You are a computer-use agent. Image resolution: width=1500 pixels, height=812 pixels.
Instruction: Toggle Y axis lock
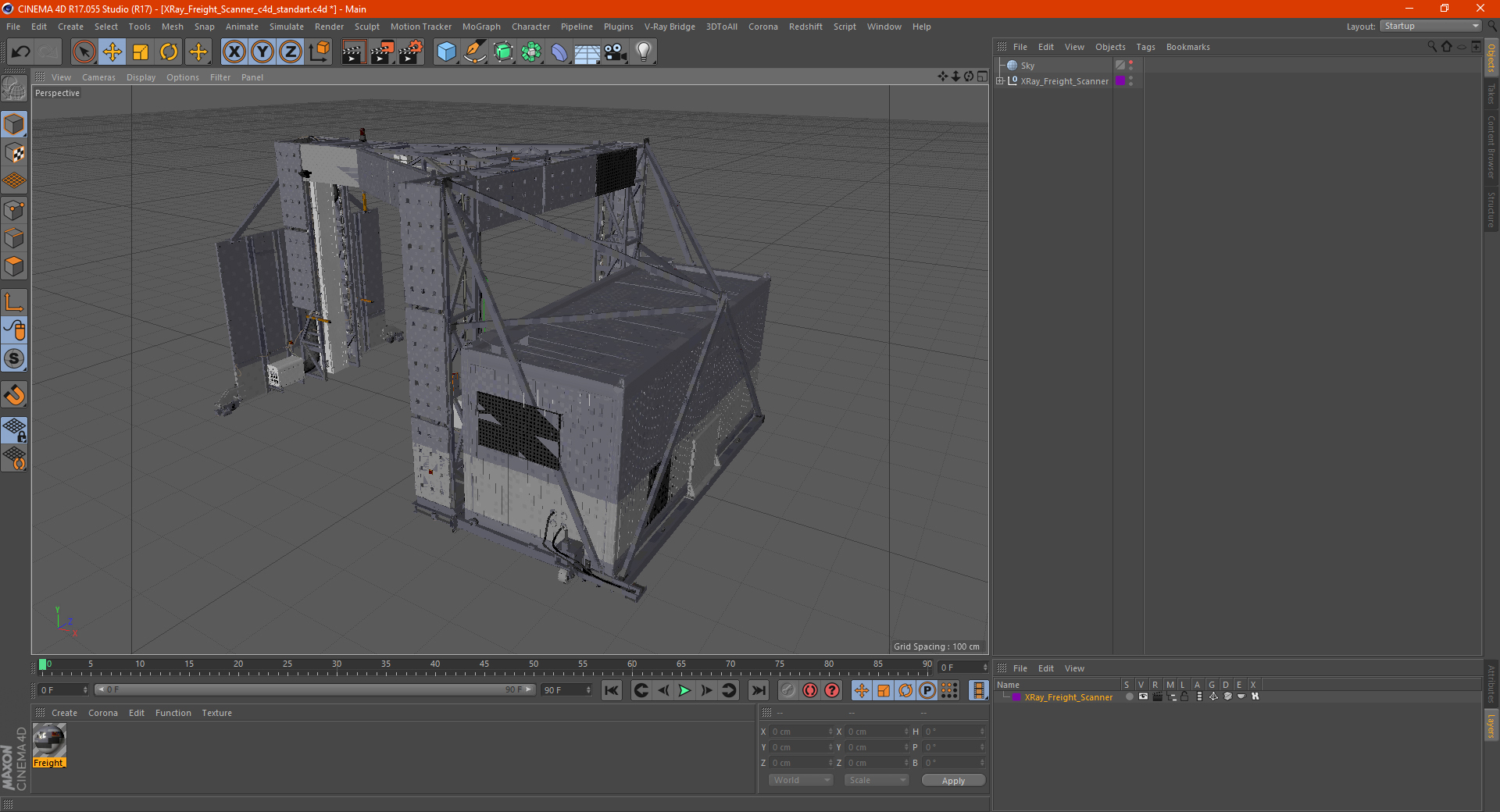pos(262,52)
